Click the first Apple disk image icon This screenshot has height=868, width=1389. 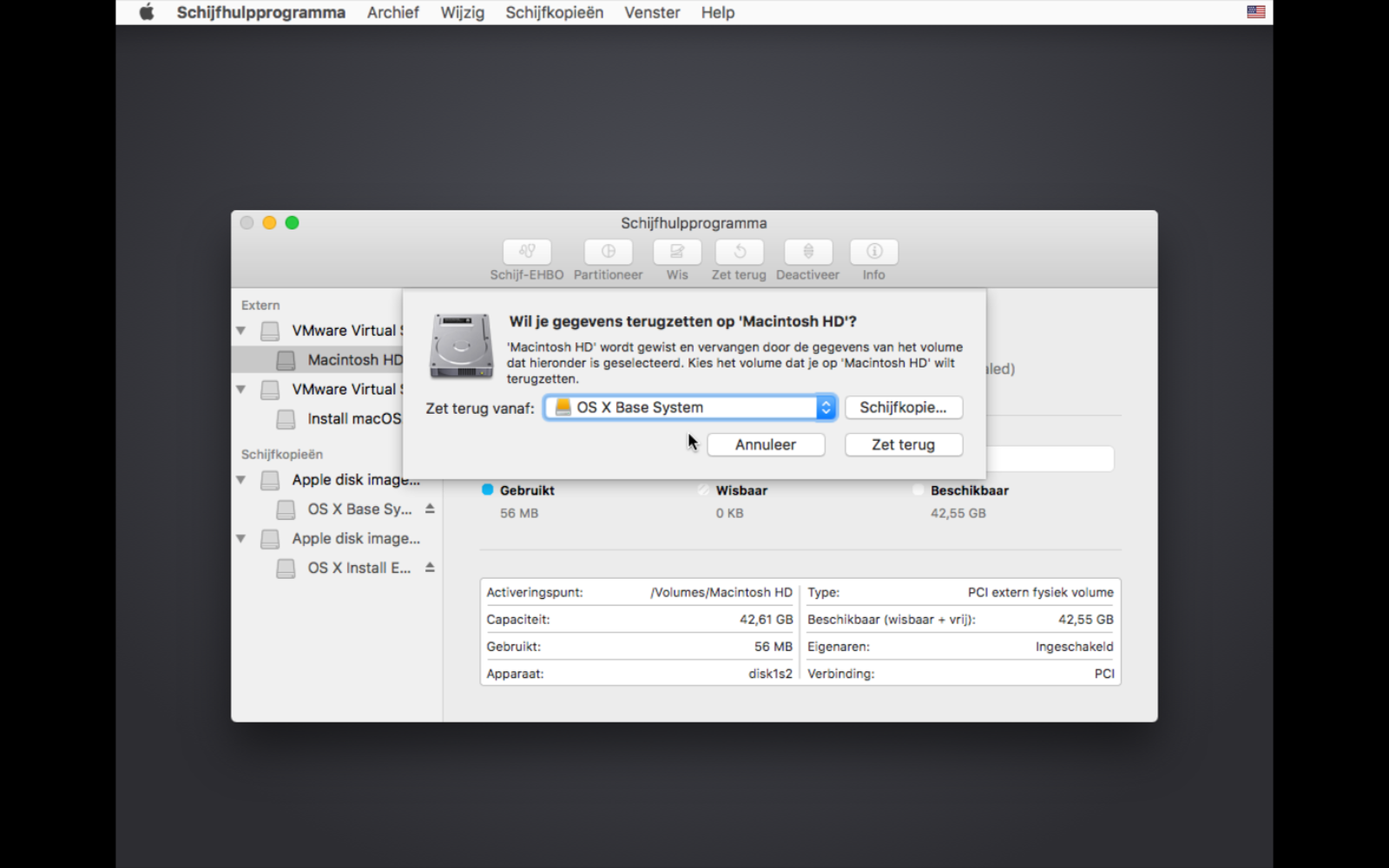pyautogui.click(x=271, y=480)
